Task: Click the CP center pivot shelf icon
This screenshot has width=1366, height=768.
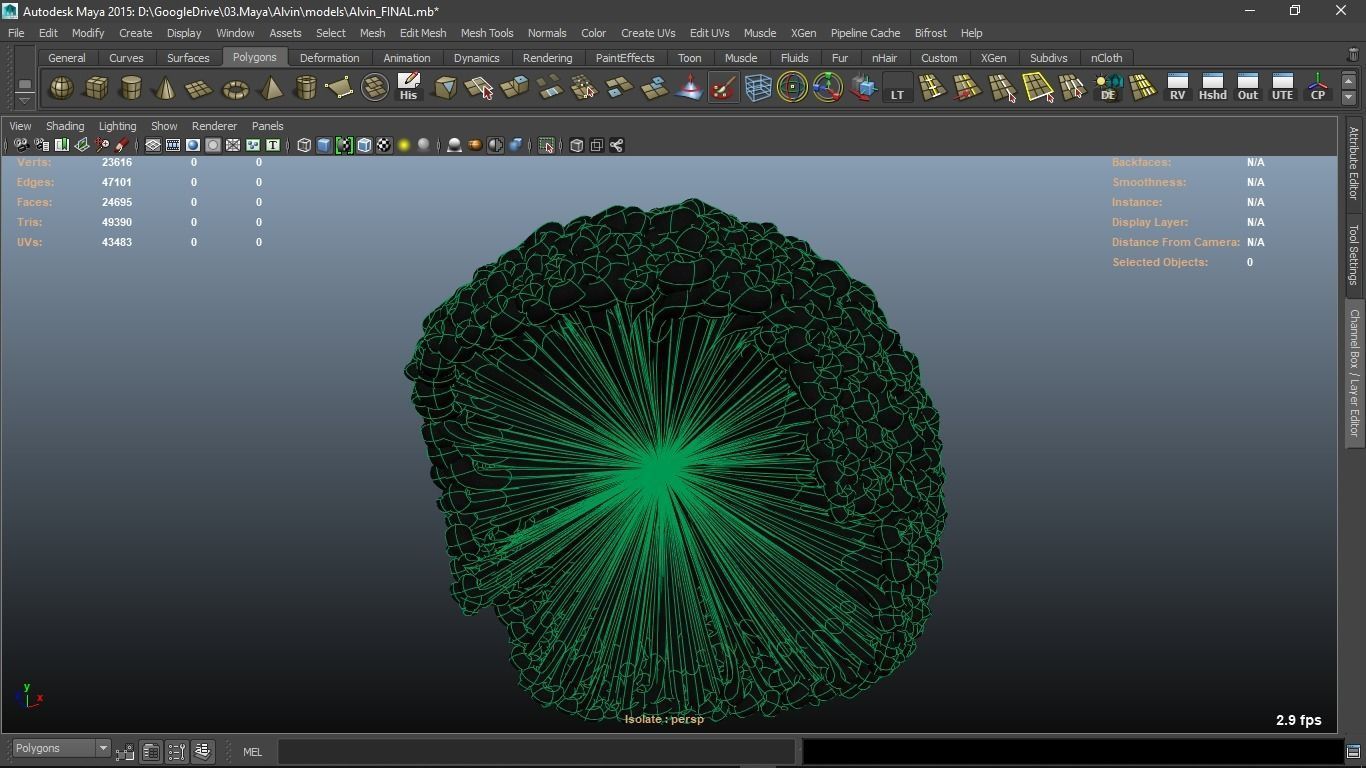Action: [x=1318, y=88]
